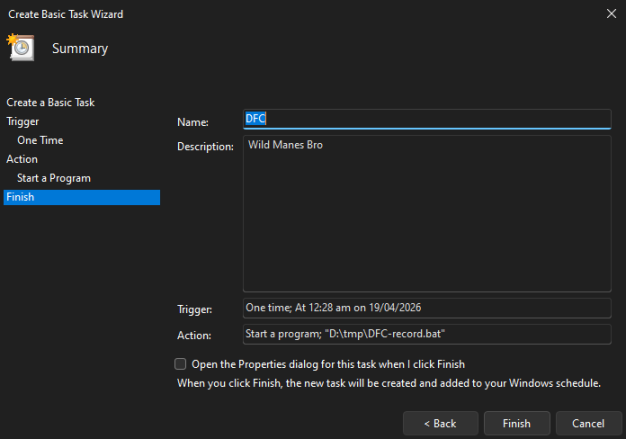
Task: Click the Finish button
Action: [517, 423]
